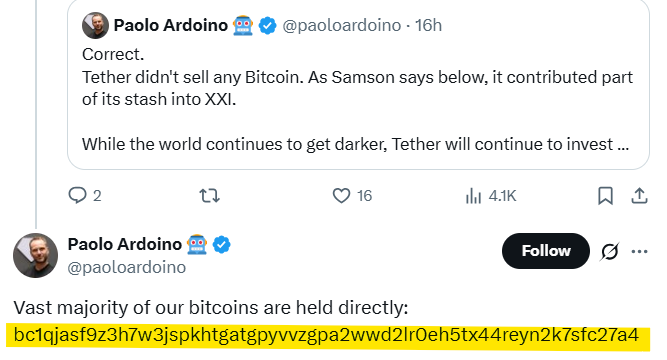Open the three-dot more options menu
Viewport: 667px width, 360px height.
639,251
